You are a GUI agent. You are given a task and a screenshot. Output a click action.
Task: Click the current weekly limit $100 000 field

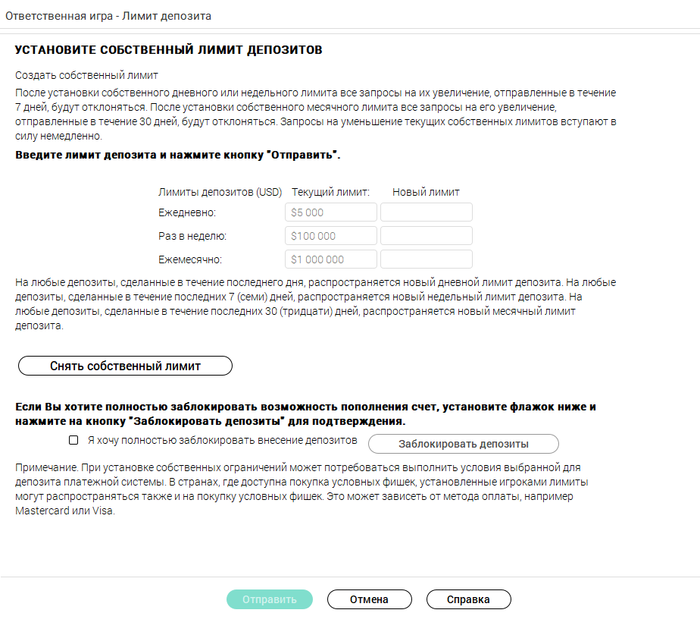(330, 236)
